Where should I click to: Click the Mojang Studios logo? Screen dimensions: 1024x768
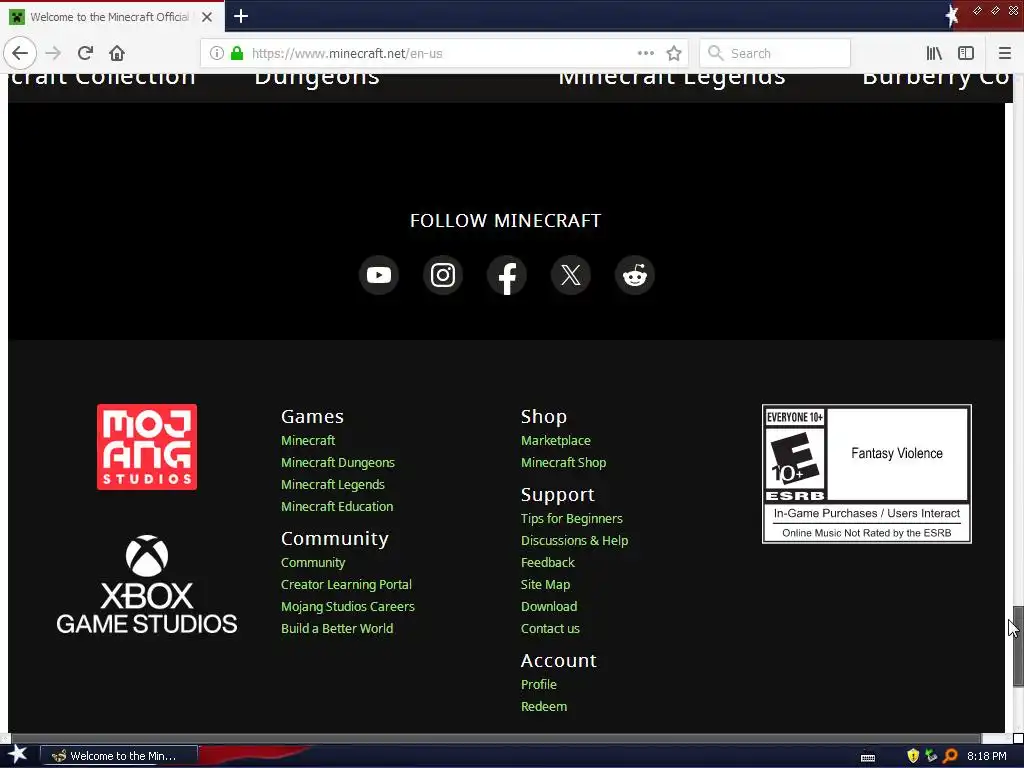coord(147,447)
